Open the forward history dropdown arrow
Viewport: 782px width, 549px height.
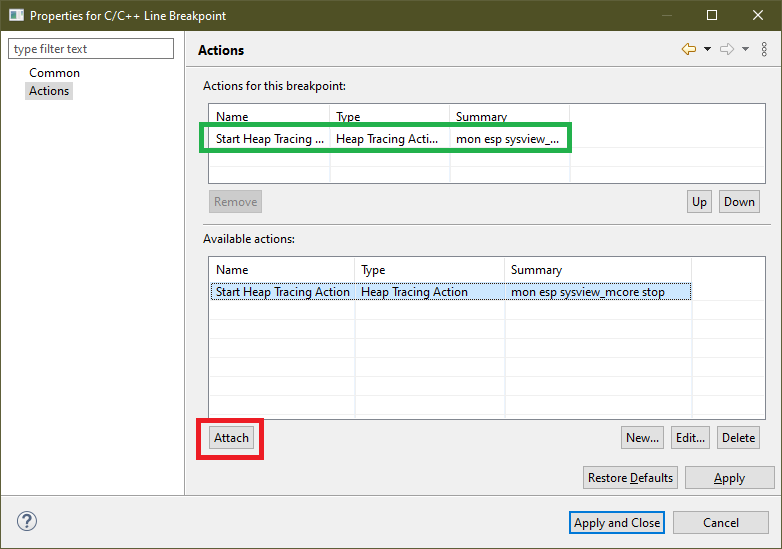click(745, 49)
